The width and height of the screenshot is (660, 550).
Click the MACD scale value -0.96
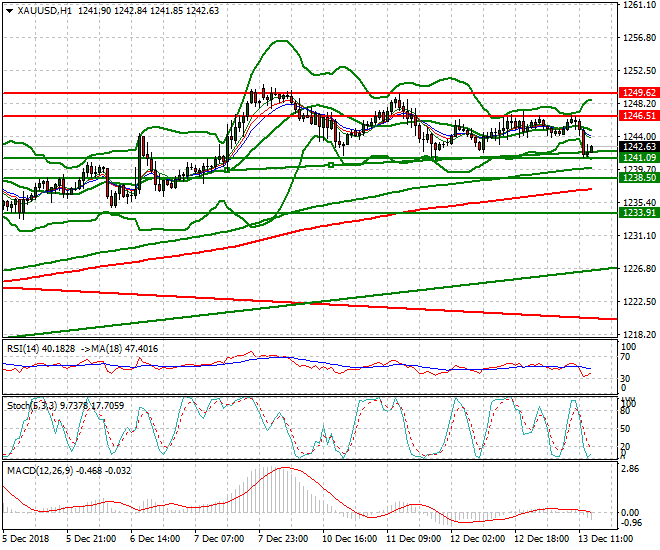coord(631,523)
